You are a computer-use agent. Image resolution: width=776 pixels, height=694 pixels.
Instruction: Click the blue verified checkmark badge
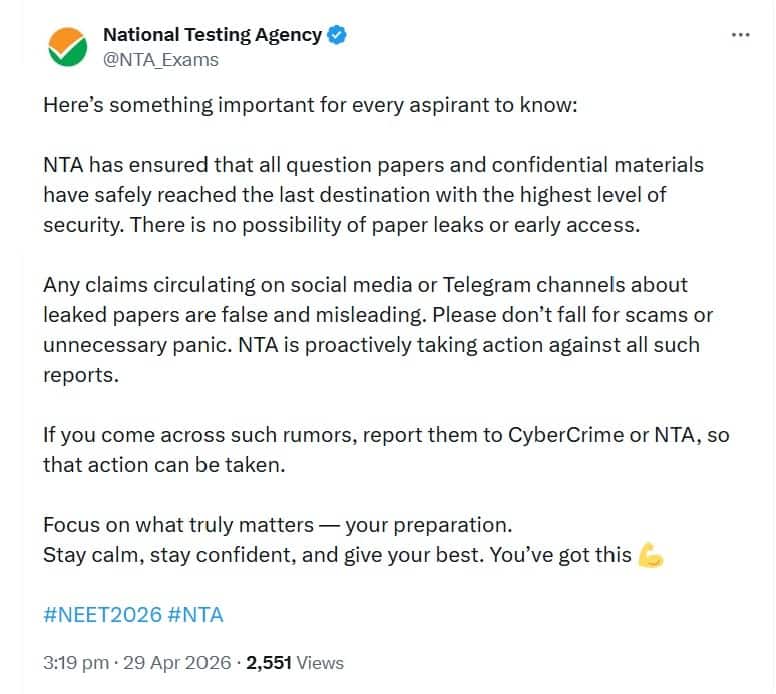point(338,35)
